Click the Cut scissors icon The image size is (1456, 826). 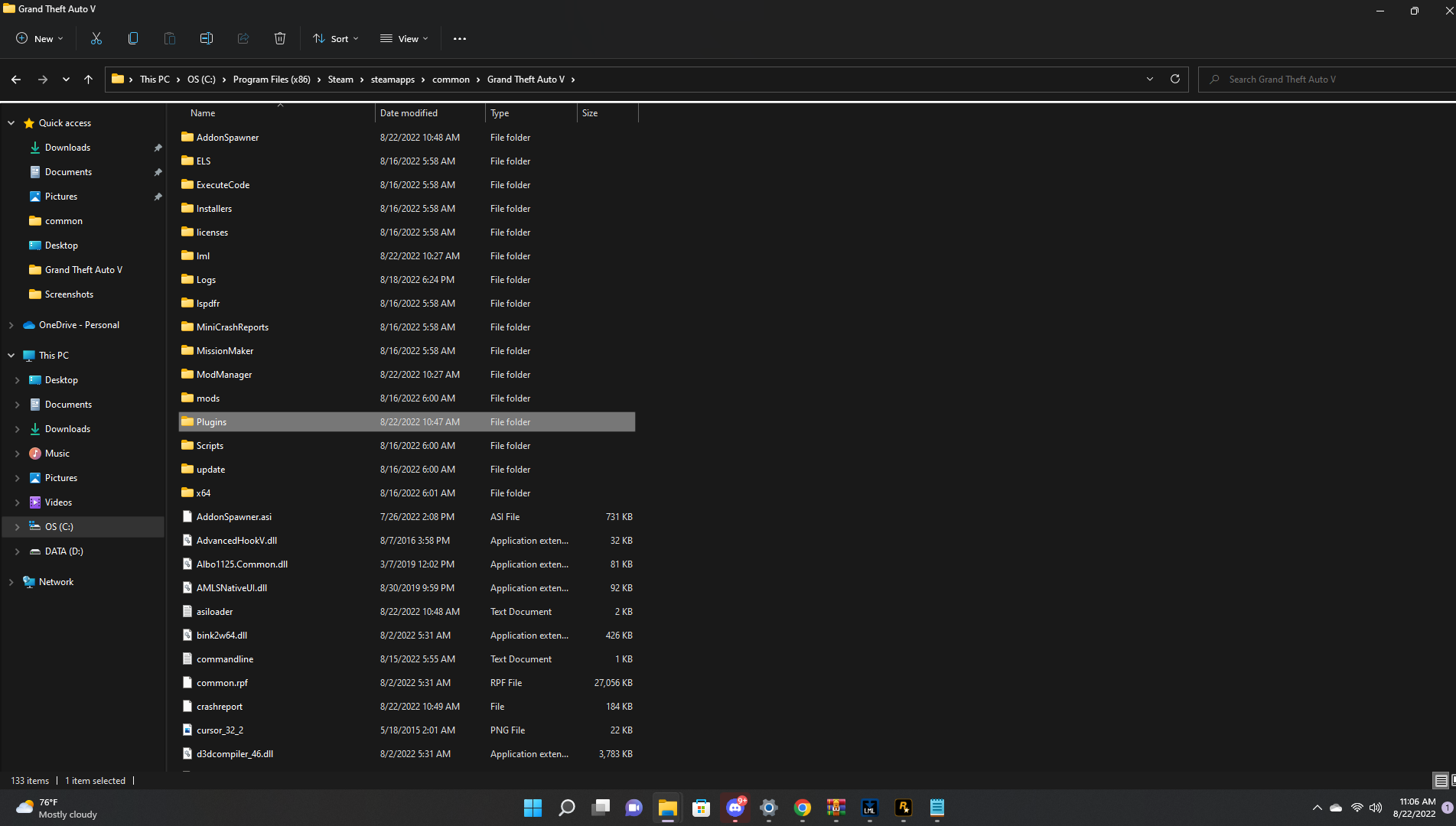[96, 38]
